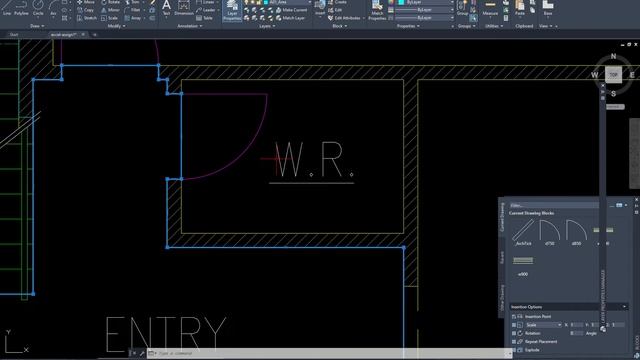Activate the Move modify tool
This screenshot has height=360, width=640.
[x=86, y=2]
